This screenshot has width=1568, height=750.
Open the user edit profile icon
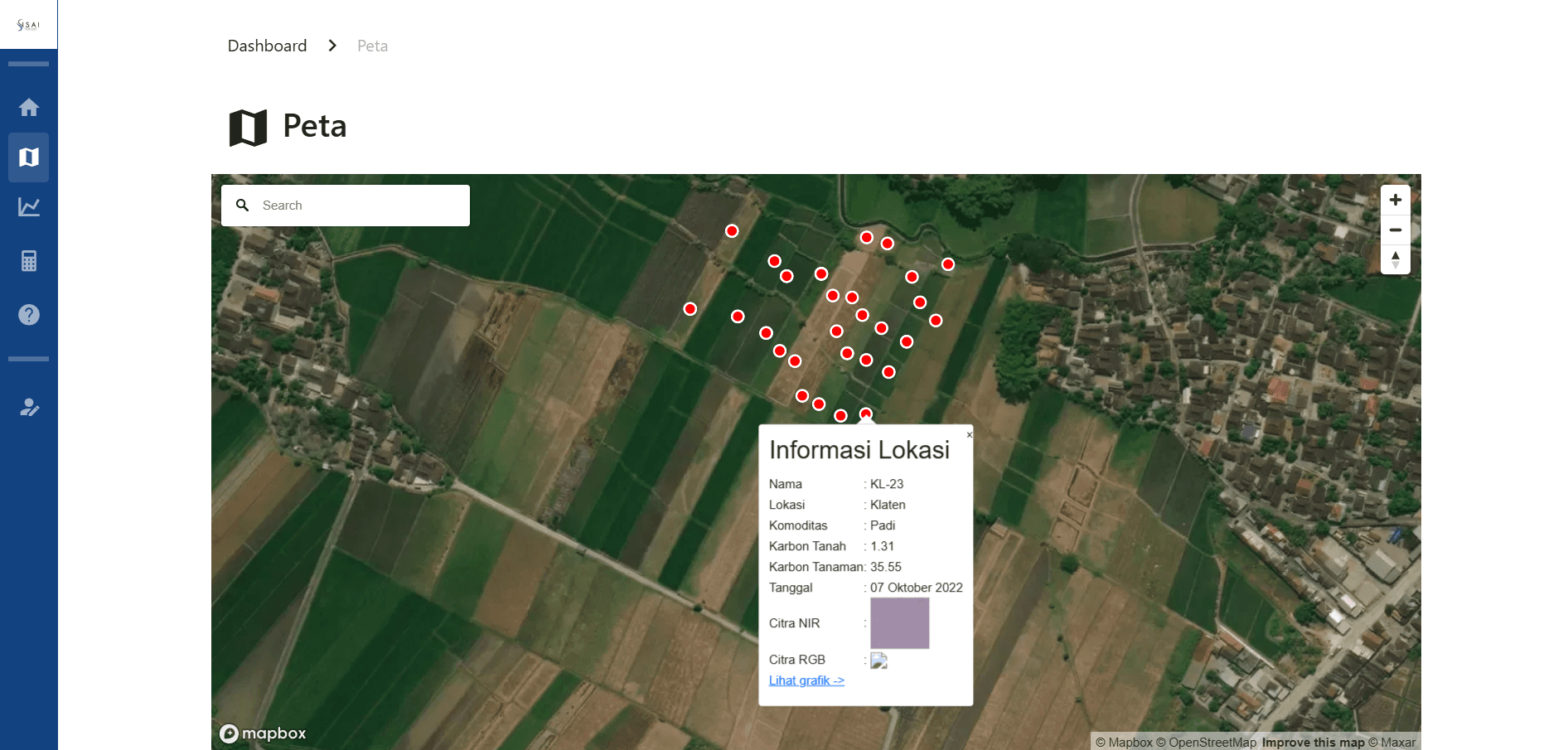[x=29, y=407]
